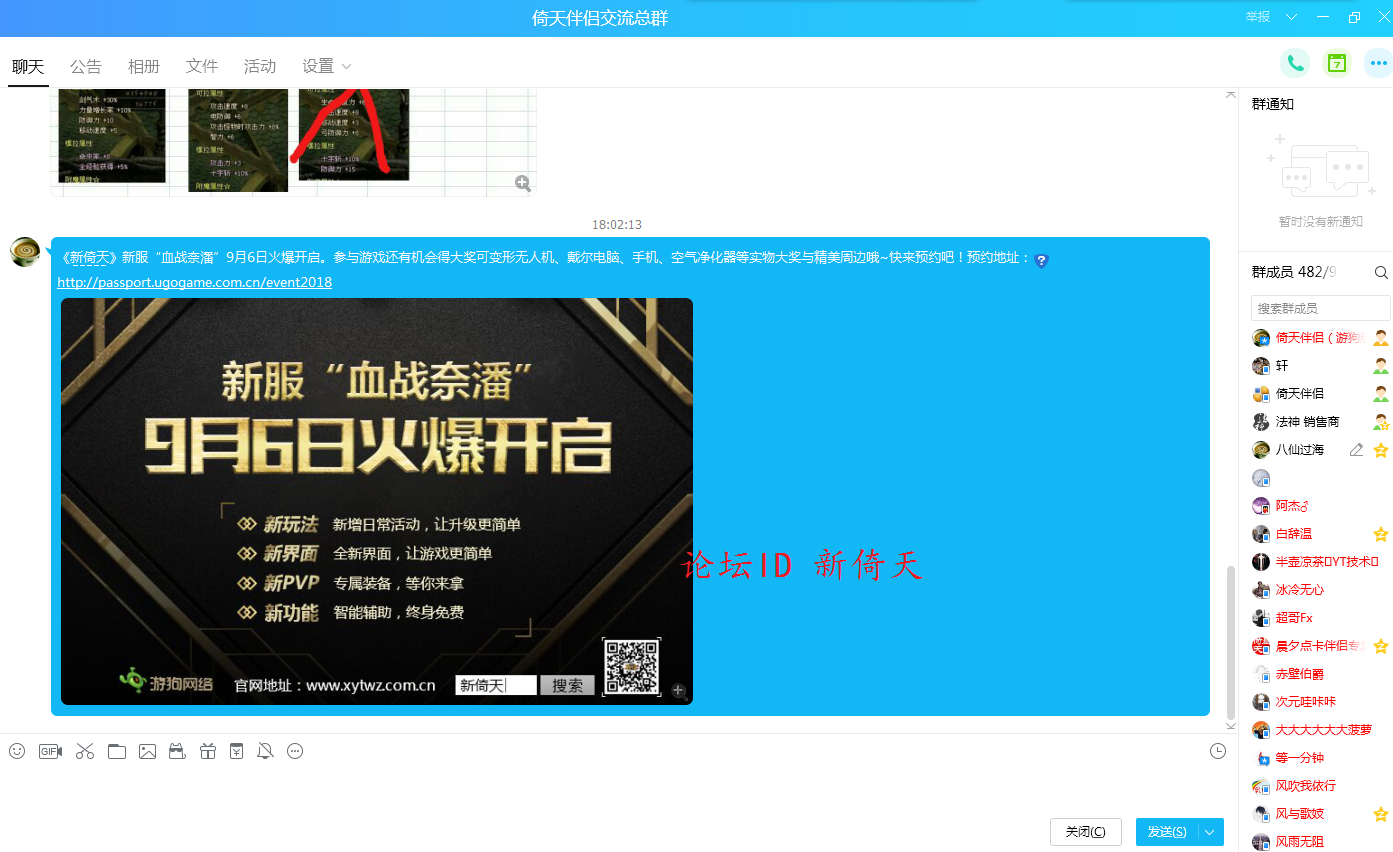The image size is (1393, 852).
Task: Open the circled ellipsis in the input toolbar
Action: (x=295, y=751)
